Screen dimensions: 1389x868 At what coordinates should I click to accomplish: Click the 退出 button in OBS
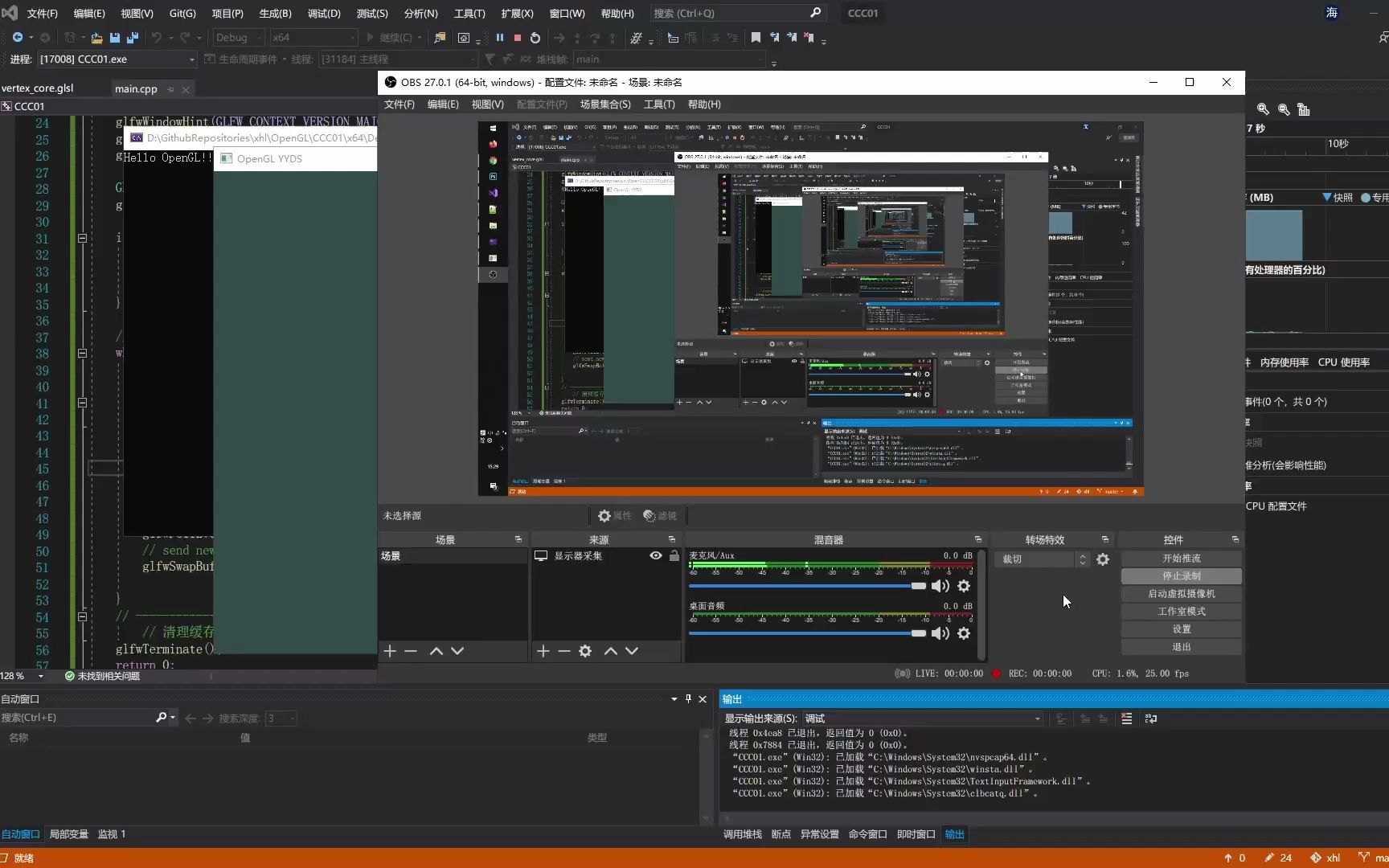1181,646
